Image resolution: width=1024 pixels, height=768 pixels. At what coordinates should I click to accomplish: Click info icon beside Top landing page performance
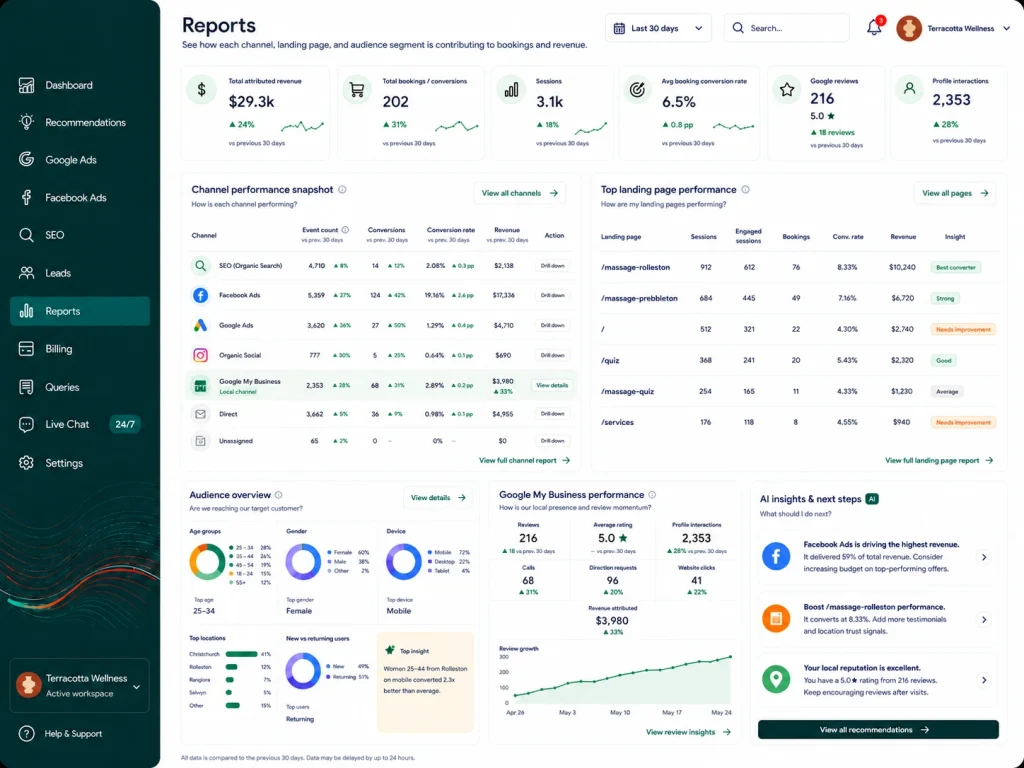(745, 189)
